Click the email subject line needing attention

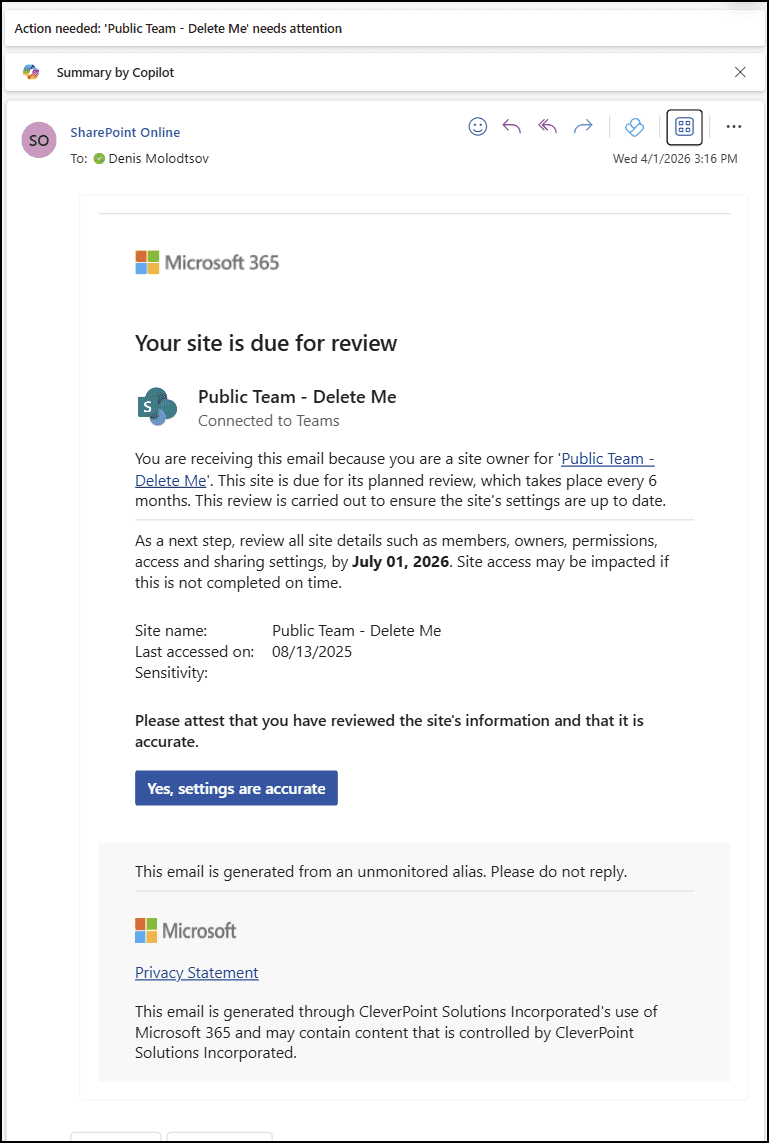click(177, 29)
